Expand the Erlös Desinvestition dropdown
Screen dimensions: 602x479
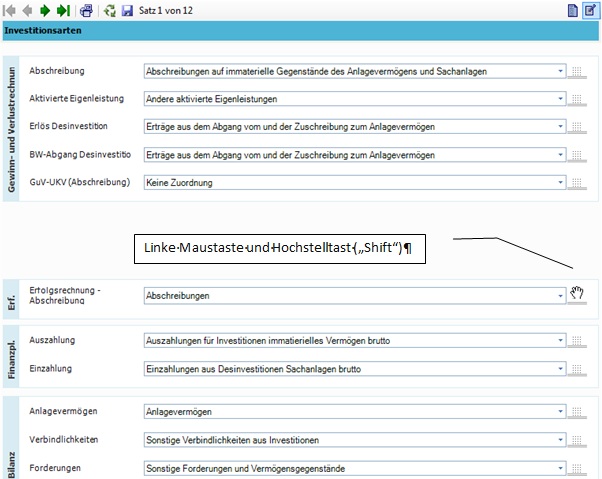pyautogui.click(x=560, y=127)
